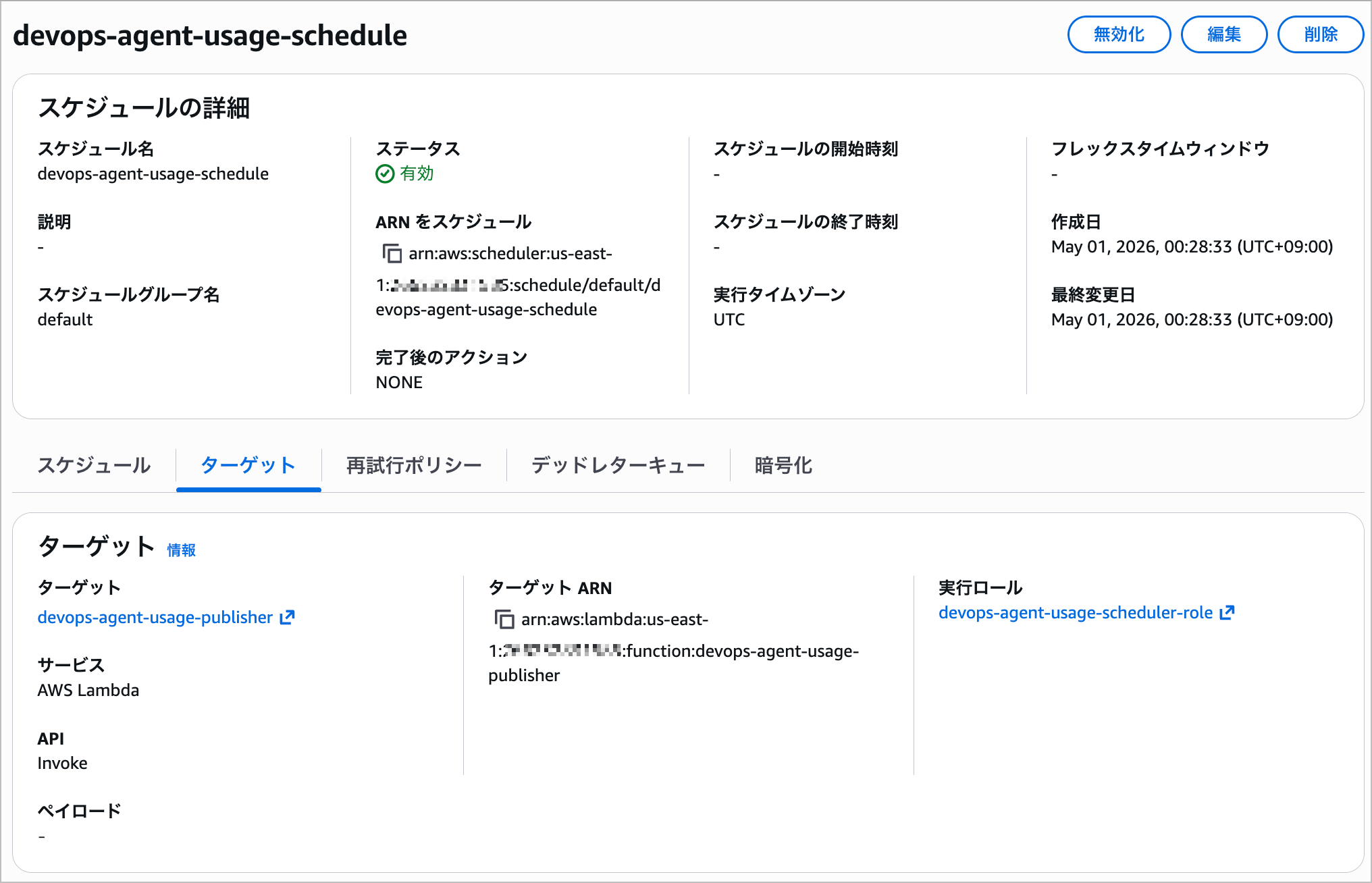Click the AWS Lambda service value
The width and height of the screenshot is (1372, 883).
88,690
